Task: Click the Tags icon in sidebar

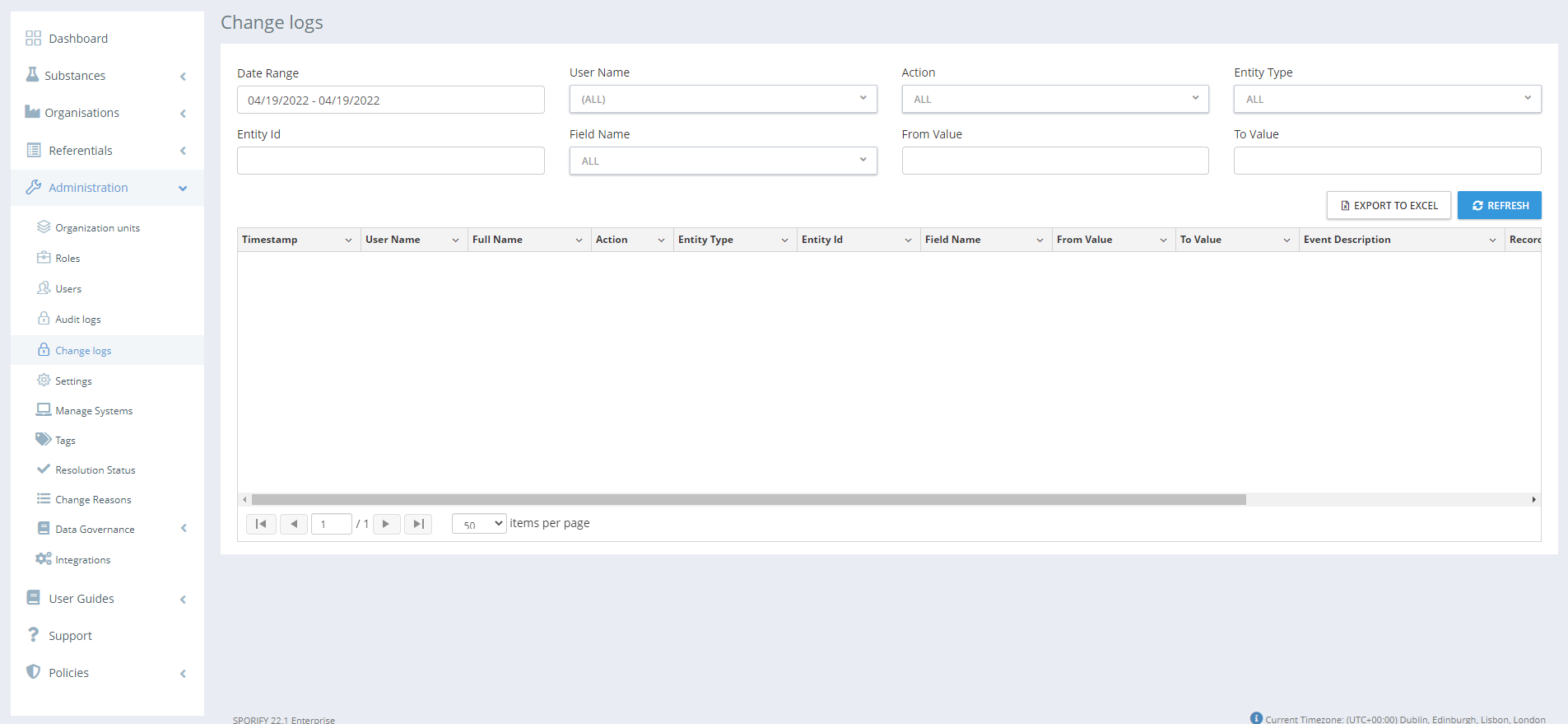Action: pos(44,440)
